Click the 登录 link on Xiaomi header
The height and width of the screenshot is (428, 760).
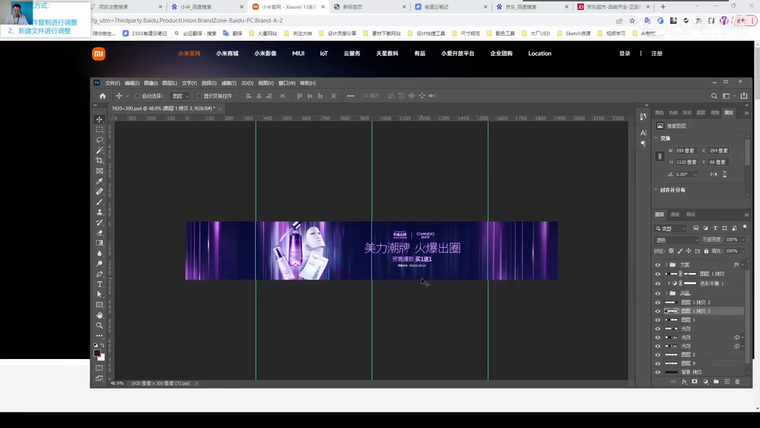click(625, 54)
